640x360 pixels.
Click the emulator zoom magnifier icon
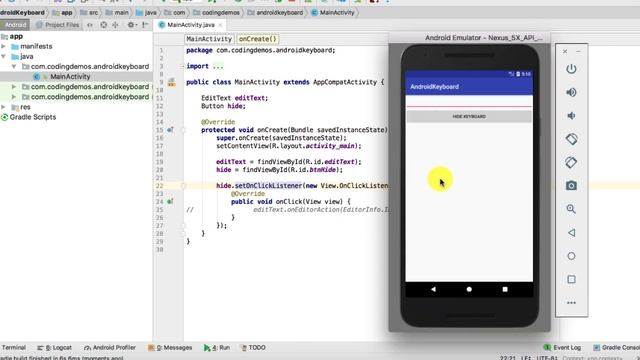tap(571, 209)
